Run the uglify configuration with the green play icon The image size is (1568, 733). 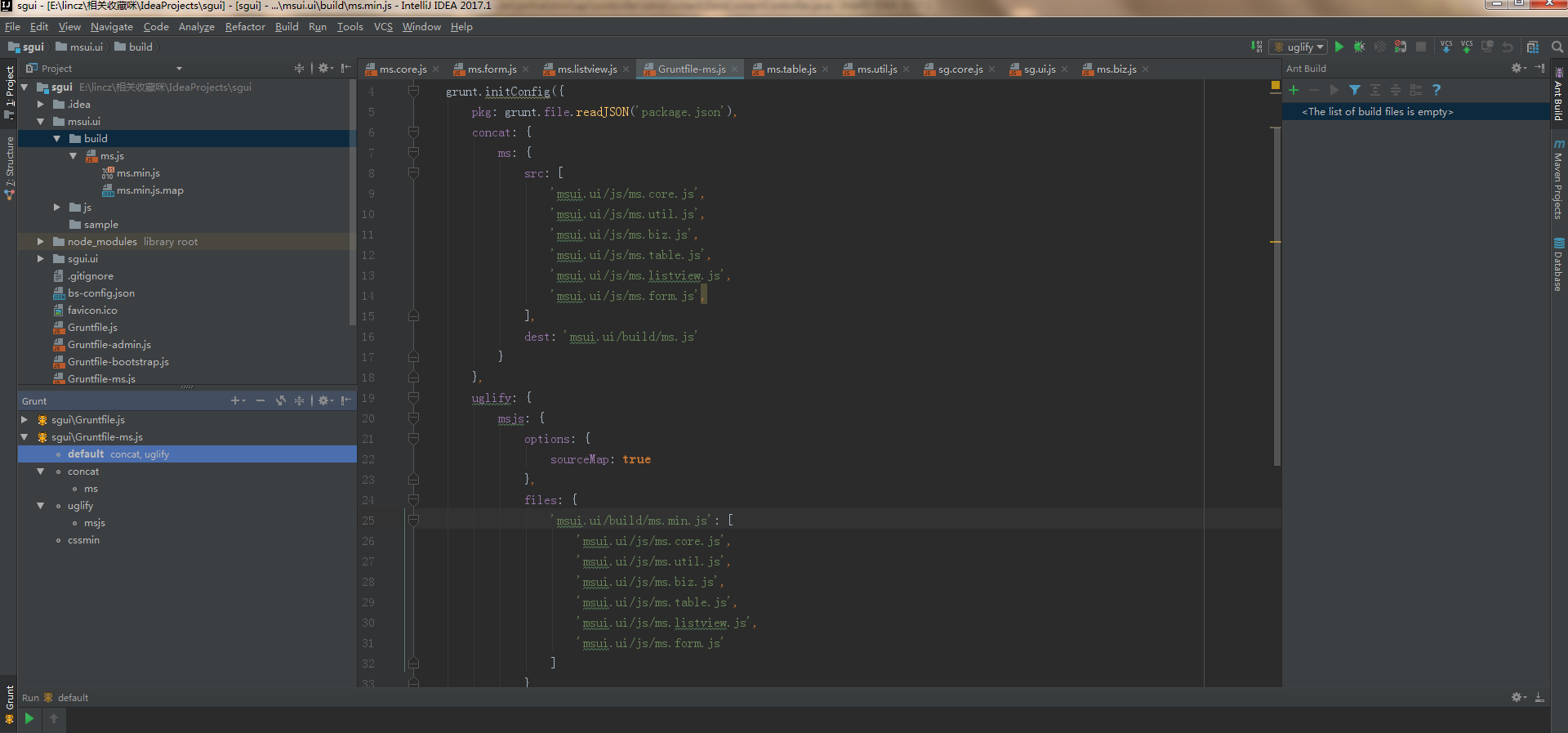(x=1339, y=47)
